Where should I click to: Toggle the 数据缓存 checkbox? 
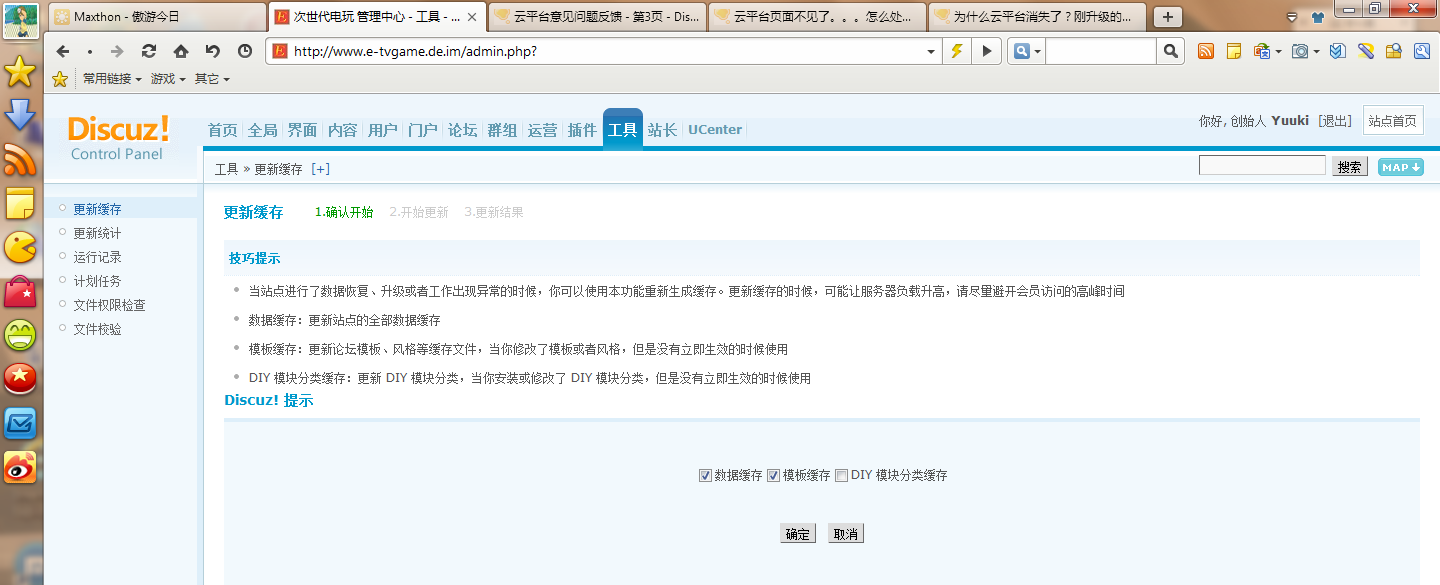[x=705, y=476]
